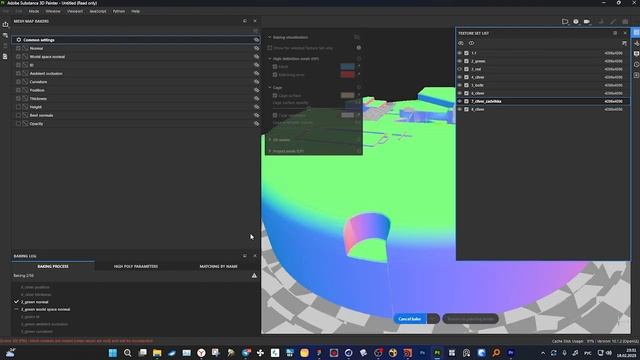Image resolution: width=640 pixels, height=360 pixels.
Task: Click the right-side icon in the Ambient occlusion row
Action: (256, 73)
